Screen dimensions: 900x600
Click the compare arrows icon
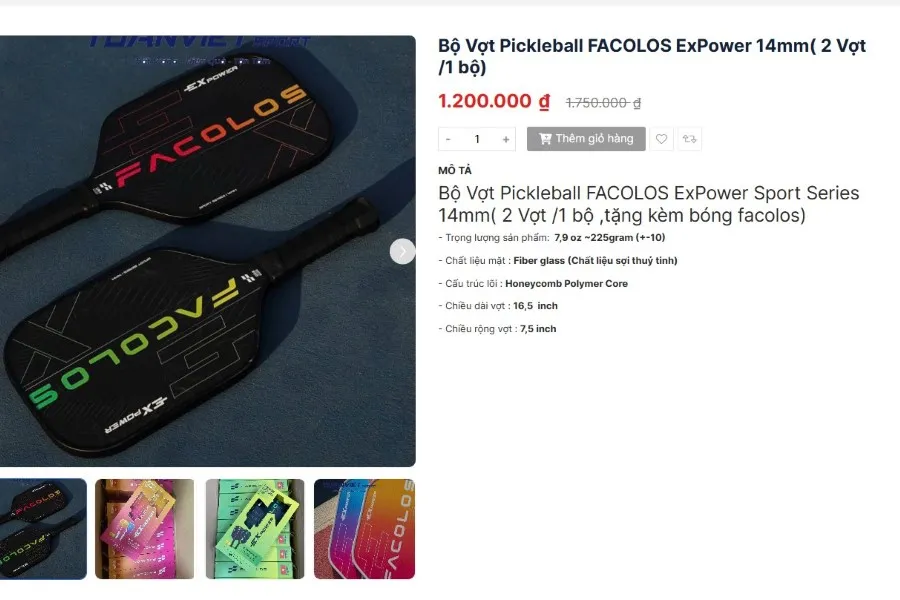click(x=689, y=139)
